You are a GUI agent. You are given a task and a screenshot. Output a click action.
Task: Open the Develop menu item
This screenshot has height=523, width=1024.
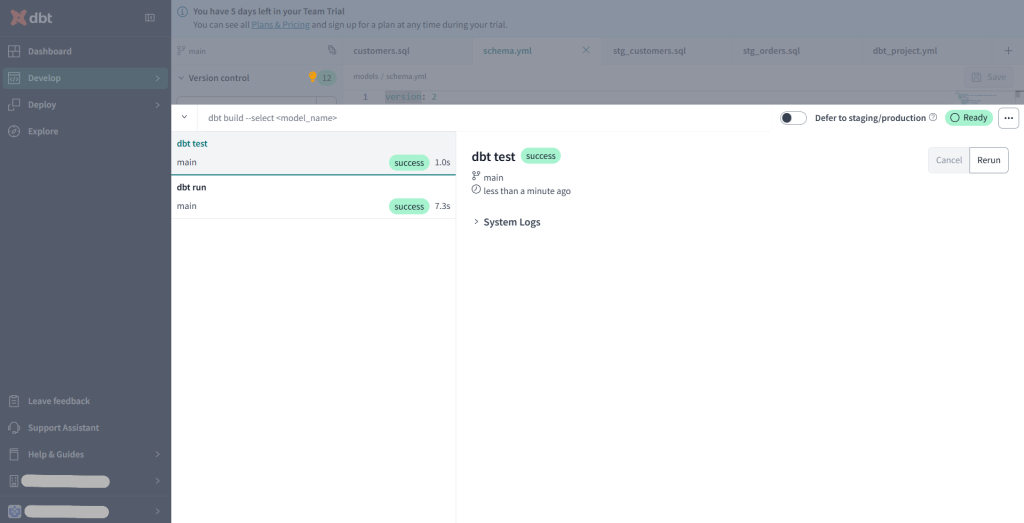(x=85, y=78)
